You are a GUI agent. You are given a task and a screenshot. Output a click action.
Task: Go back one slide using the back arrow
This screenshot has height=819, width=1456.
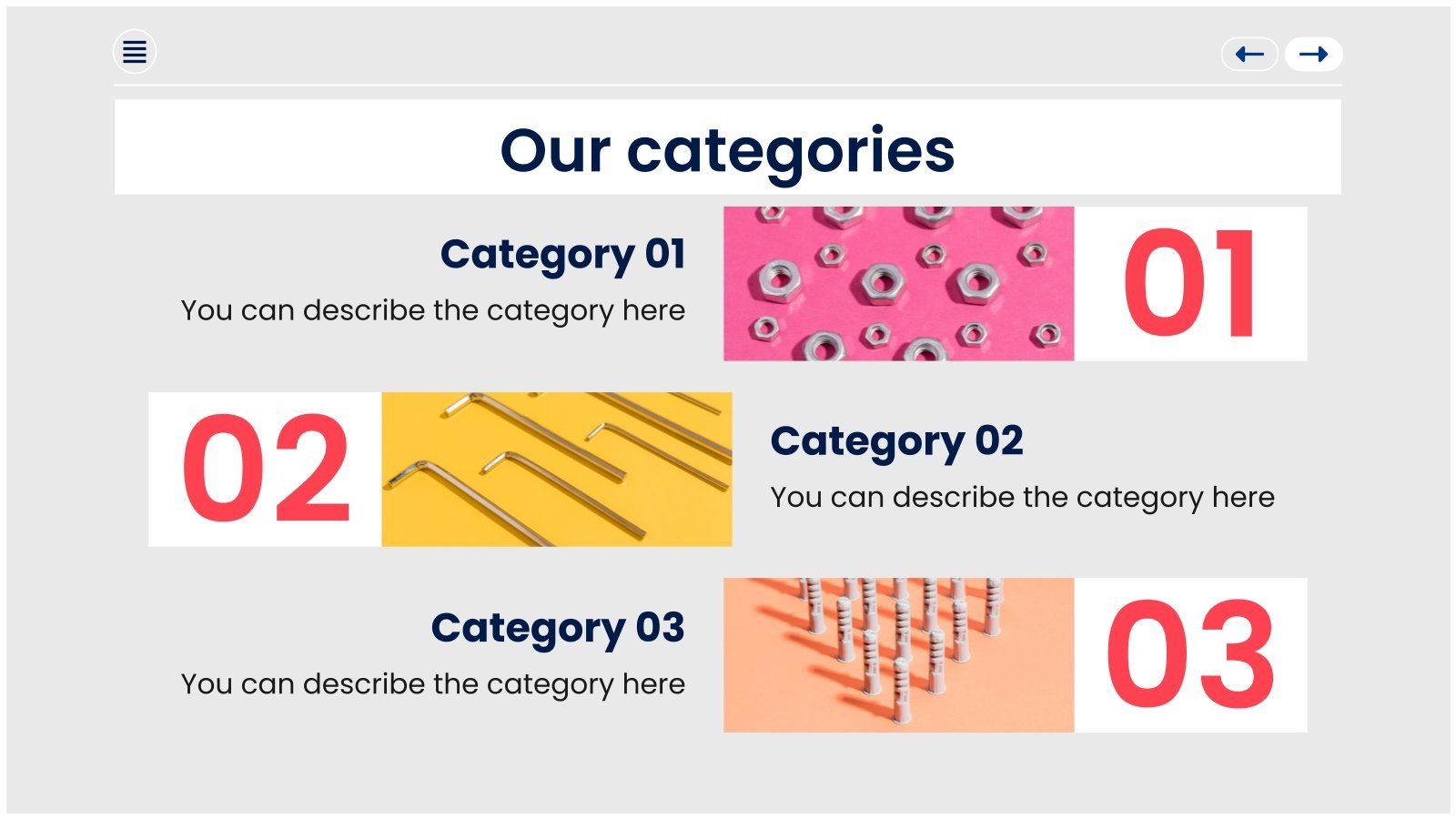click(x=1250, y=54)
